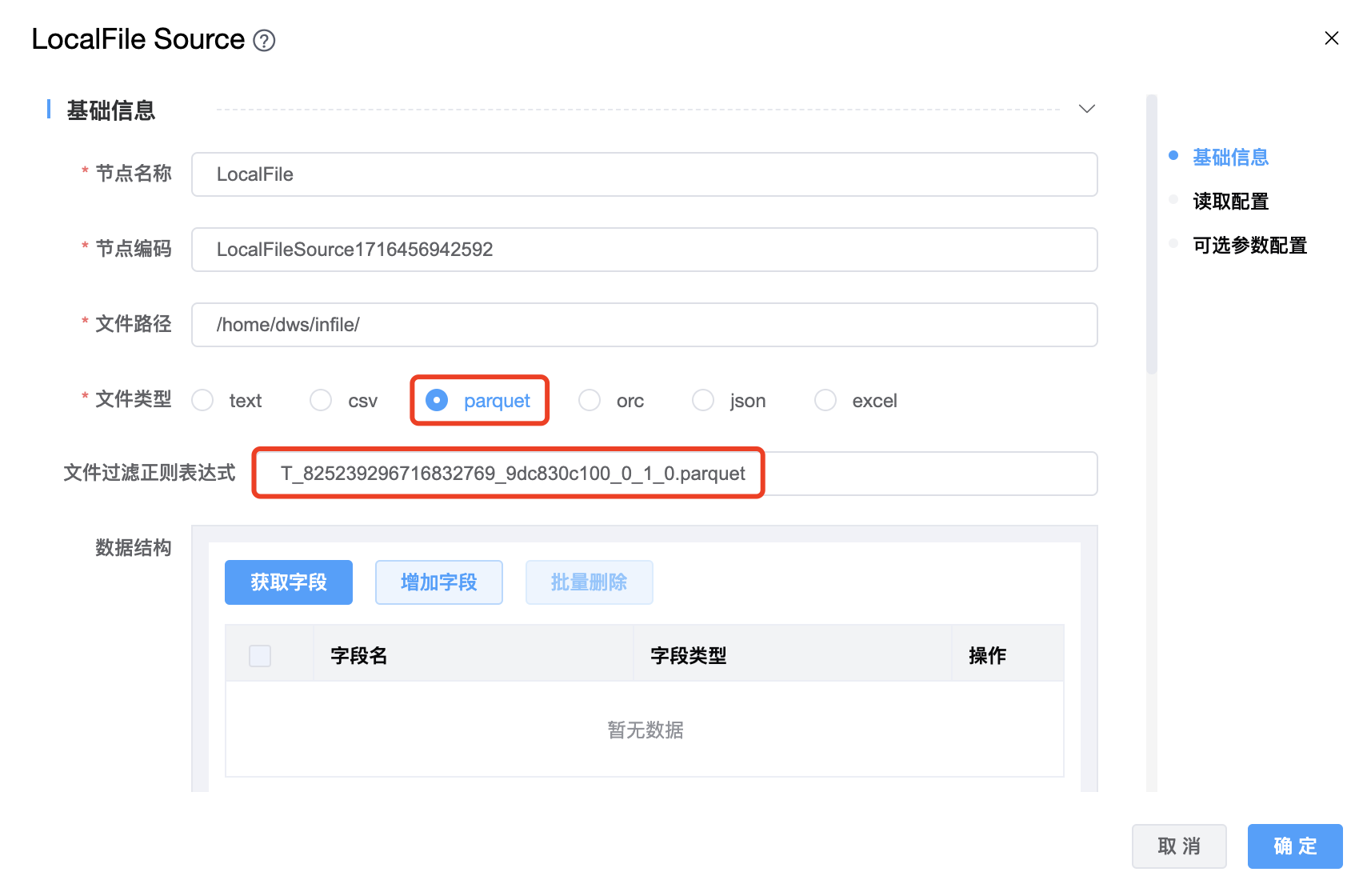Screen dimensions: 1371x896
Task: Click the 批量删除 button
Action: (589, 582)
